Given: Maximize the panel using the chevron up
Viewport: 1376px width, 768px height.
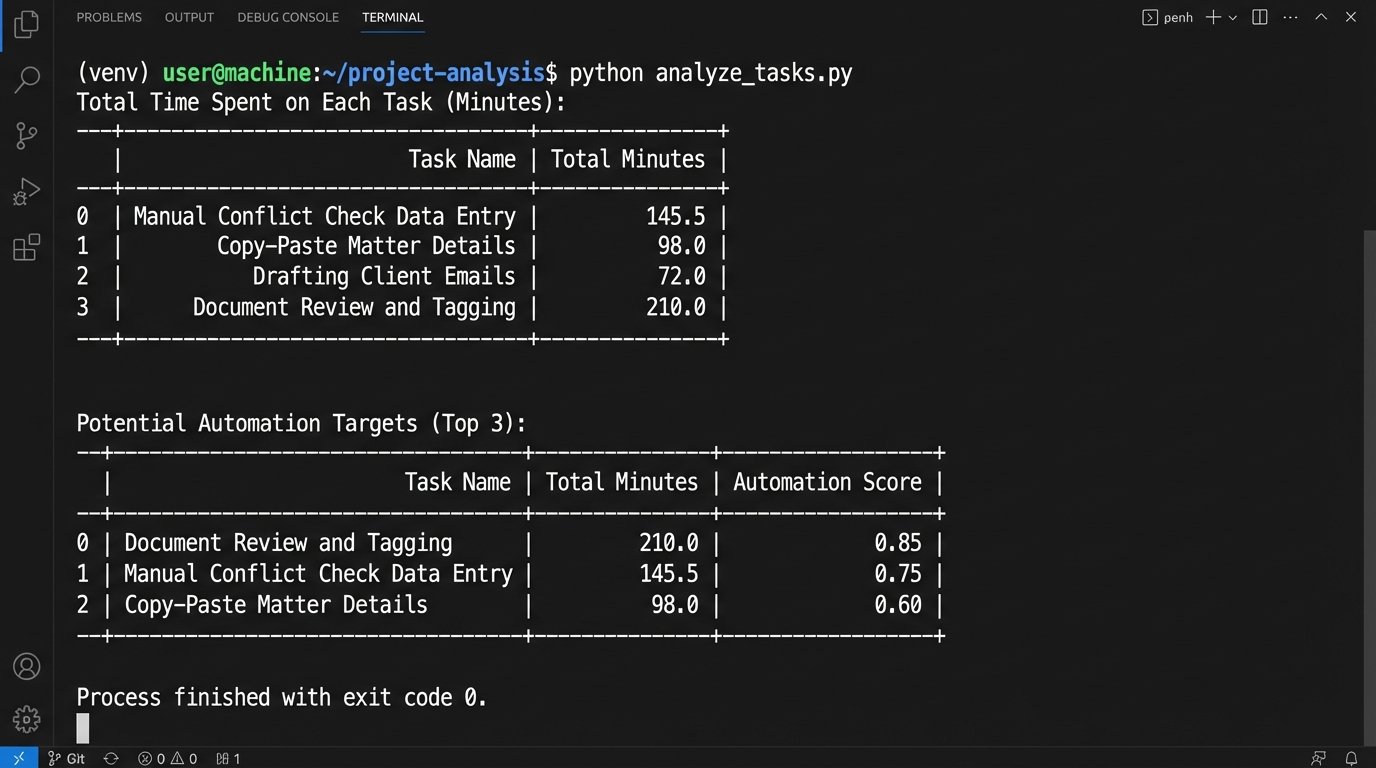Looking at the screenshot, I should [x=1321, y=17].
